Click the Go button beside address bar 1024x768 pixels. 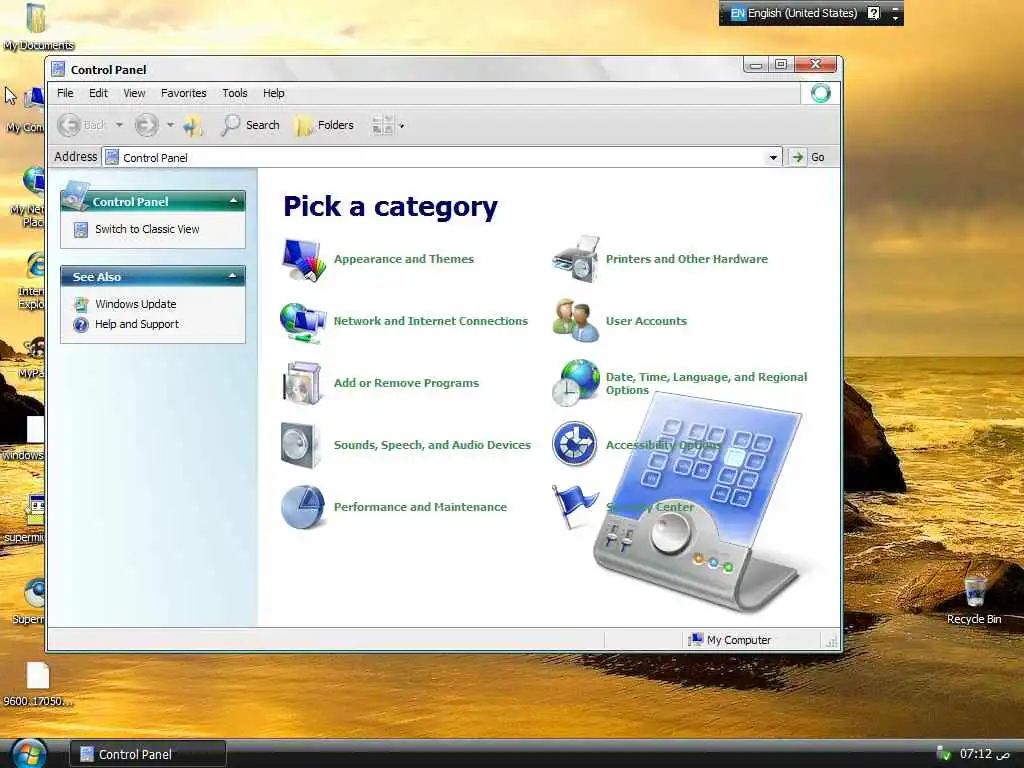click(x=808, y=157)
